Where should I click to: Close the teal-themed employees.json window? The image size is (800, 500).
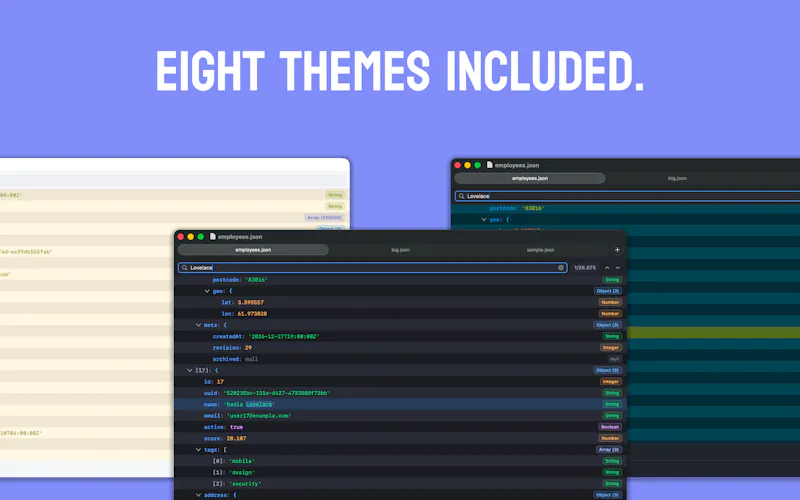458,165
